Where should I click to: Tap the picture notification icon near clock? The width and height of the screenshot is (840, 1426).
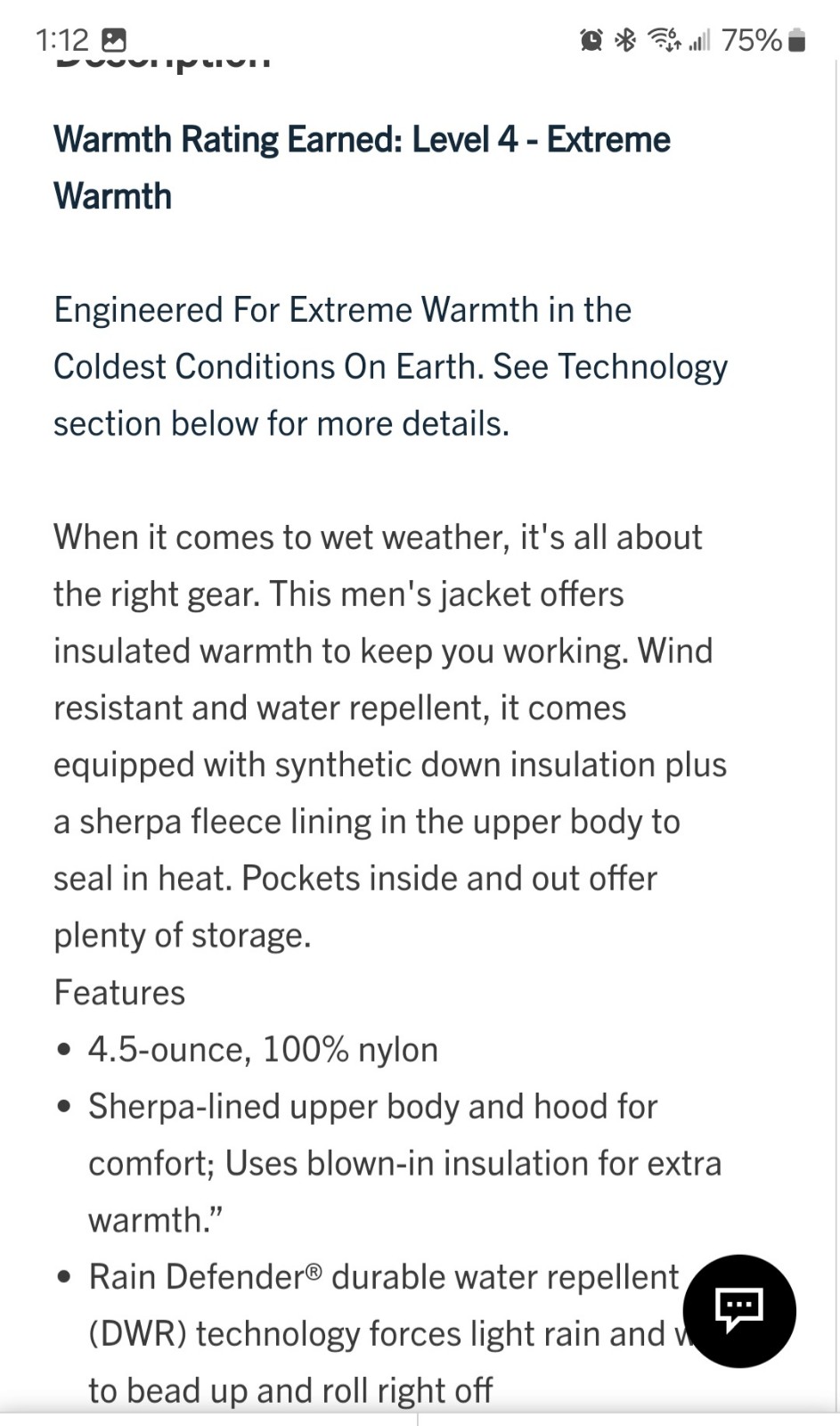click(x=114, y=40)
